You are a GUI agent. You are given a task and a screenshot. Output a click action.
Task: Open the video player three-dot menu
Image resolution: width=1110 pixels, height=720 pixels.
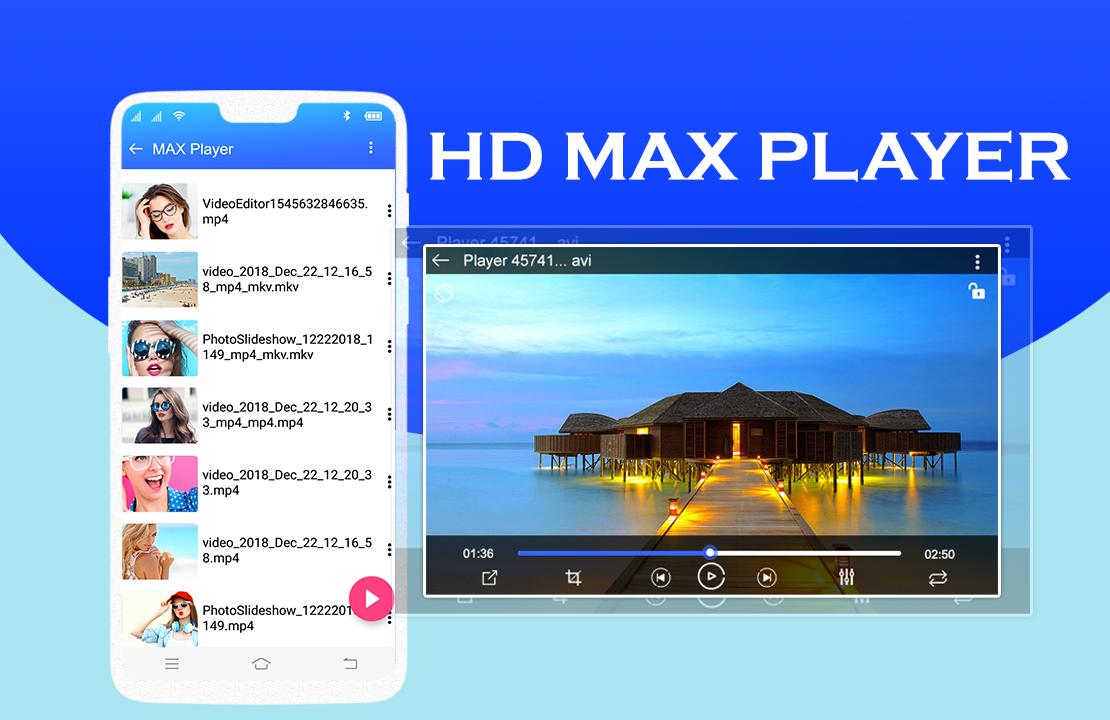pyautogui.click(x=977, y=262)
